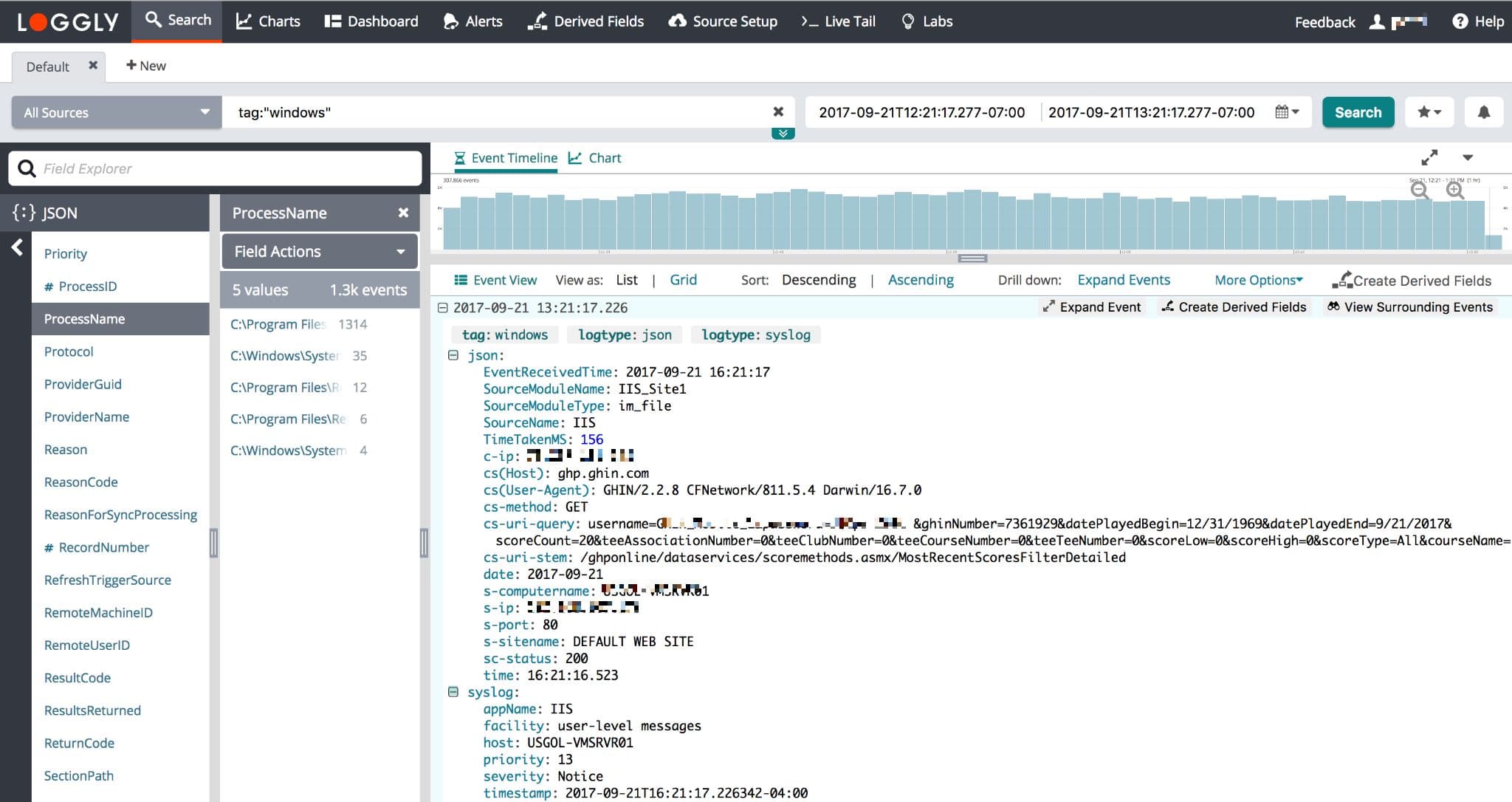
Task: Click Expand Events drill down option
Action: [1122, 279]
